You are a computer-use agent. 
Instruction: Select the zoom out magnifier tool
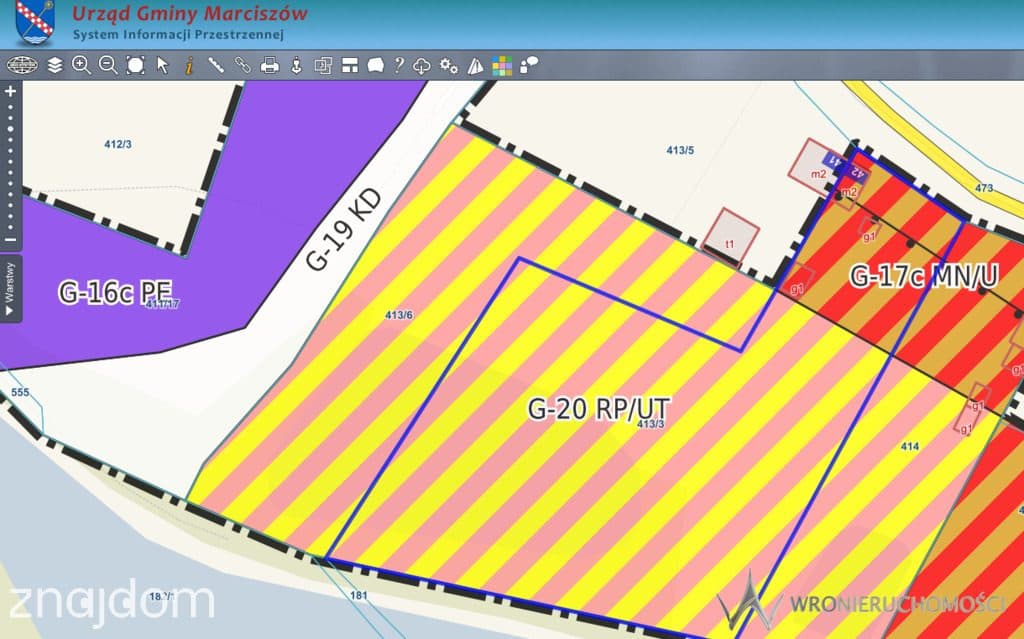tap(108, 65)
